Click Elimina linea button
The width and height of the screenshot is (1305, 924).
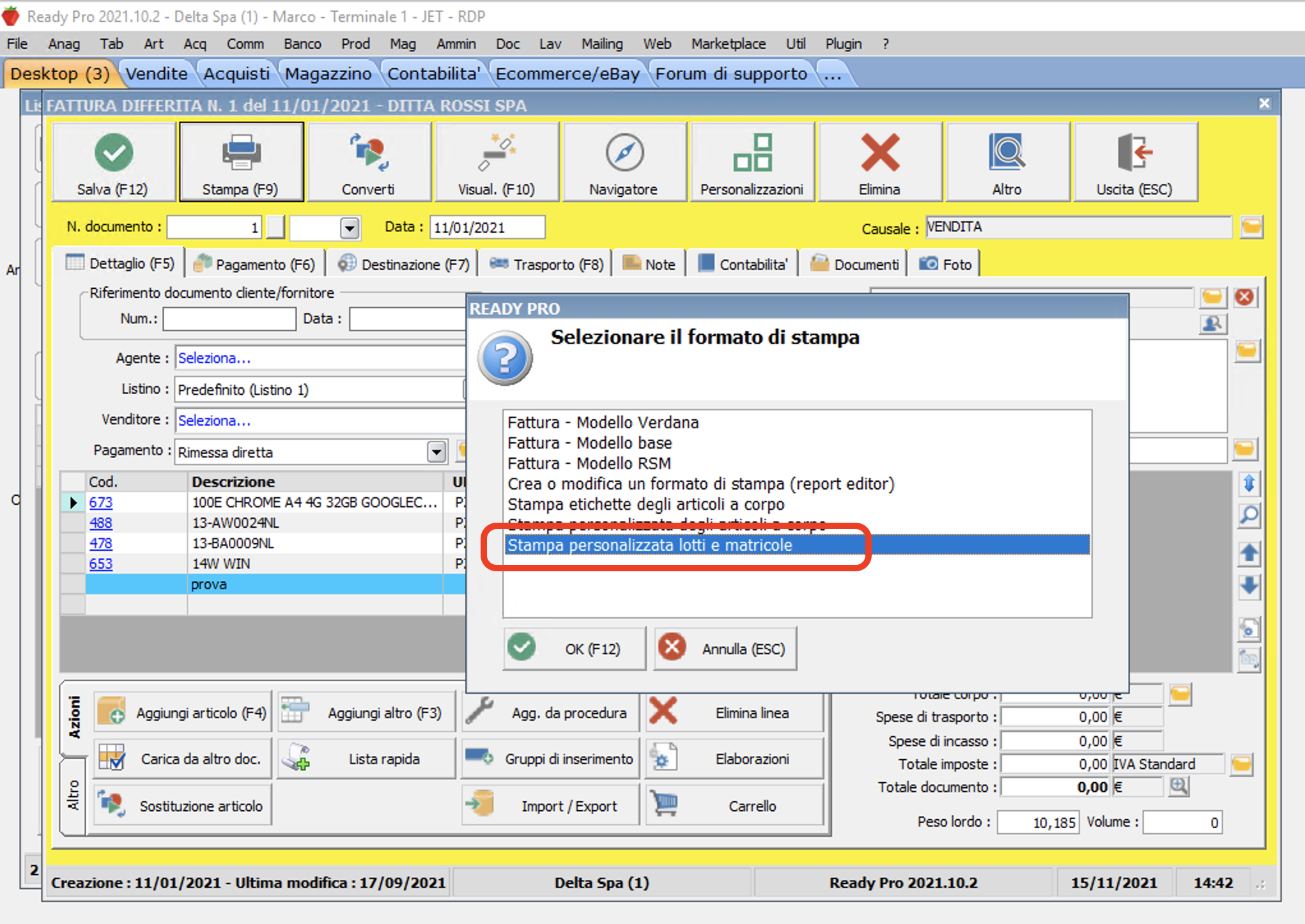pos(735,712)
